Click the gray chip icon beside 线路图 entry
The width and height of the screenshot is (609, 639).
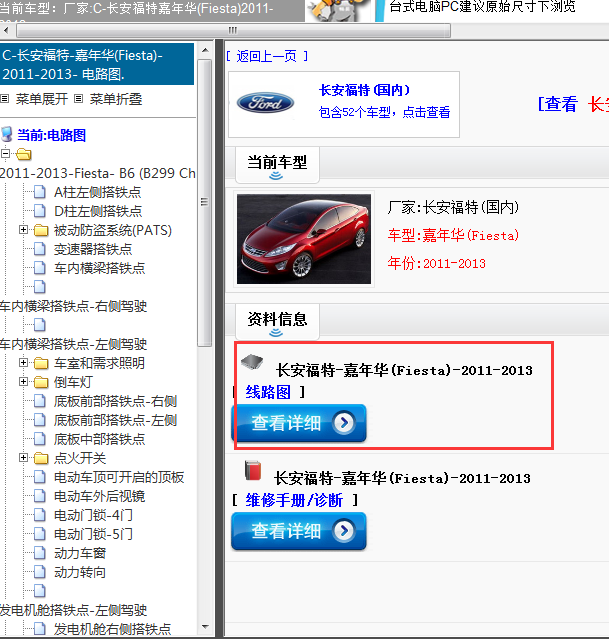click(252, 361)
